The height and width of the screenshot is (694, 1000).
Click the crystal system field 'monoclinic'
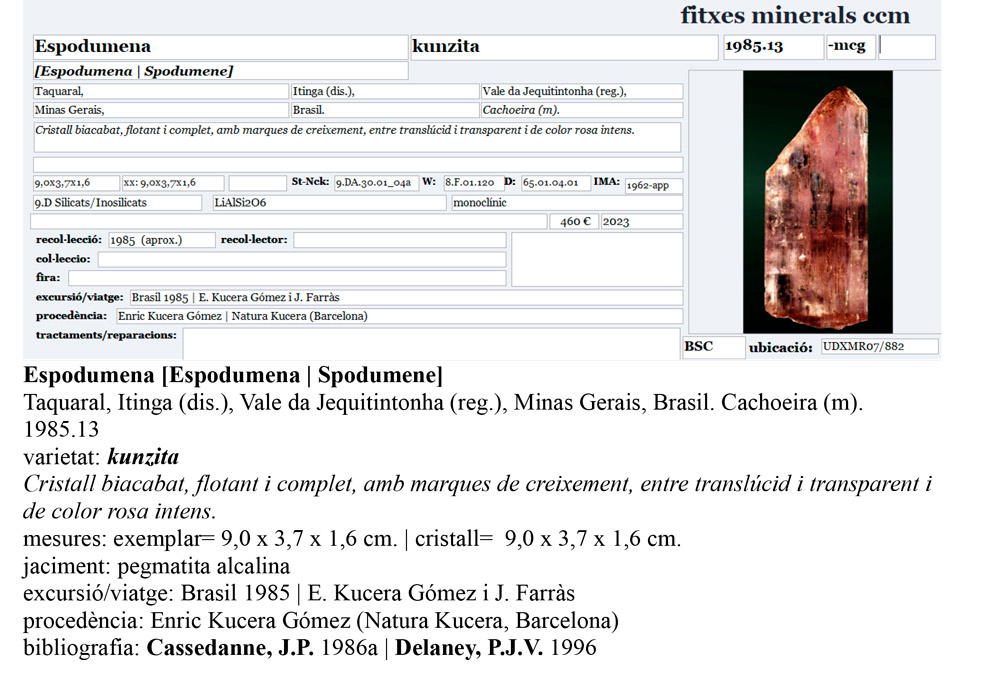tap(567, 203)
